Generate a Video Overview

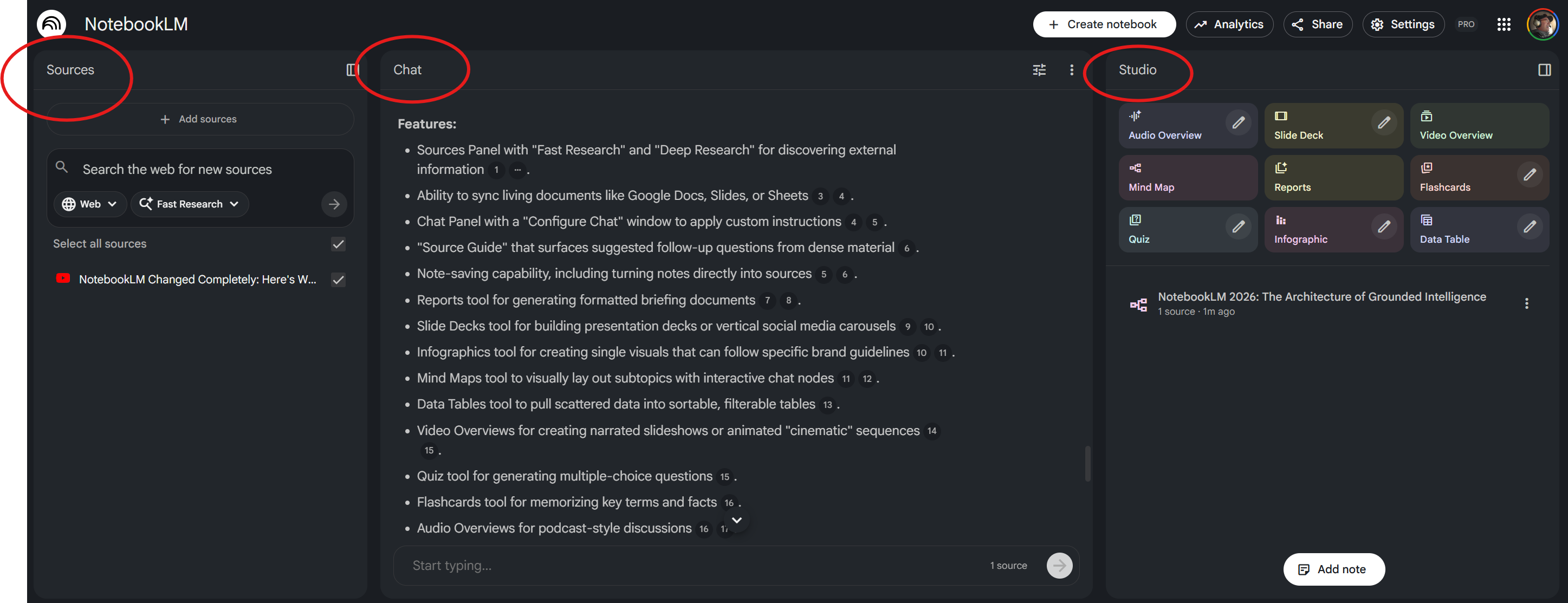click(x=1456, y=125)
